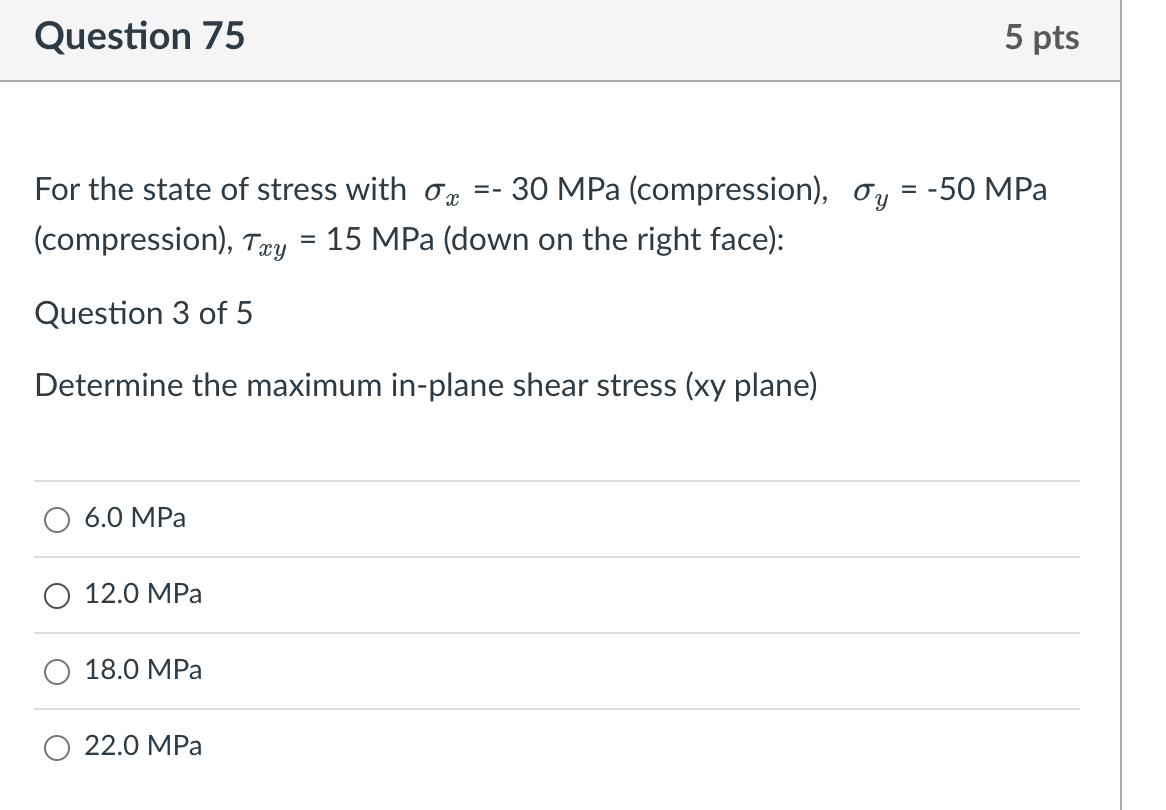Viewport: 1166px width, 810px height.
Task: Click the divider line under Question 75
Action: (560, 79)
